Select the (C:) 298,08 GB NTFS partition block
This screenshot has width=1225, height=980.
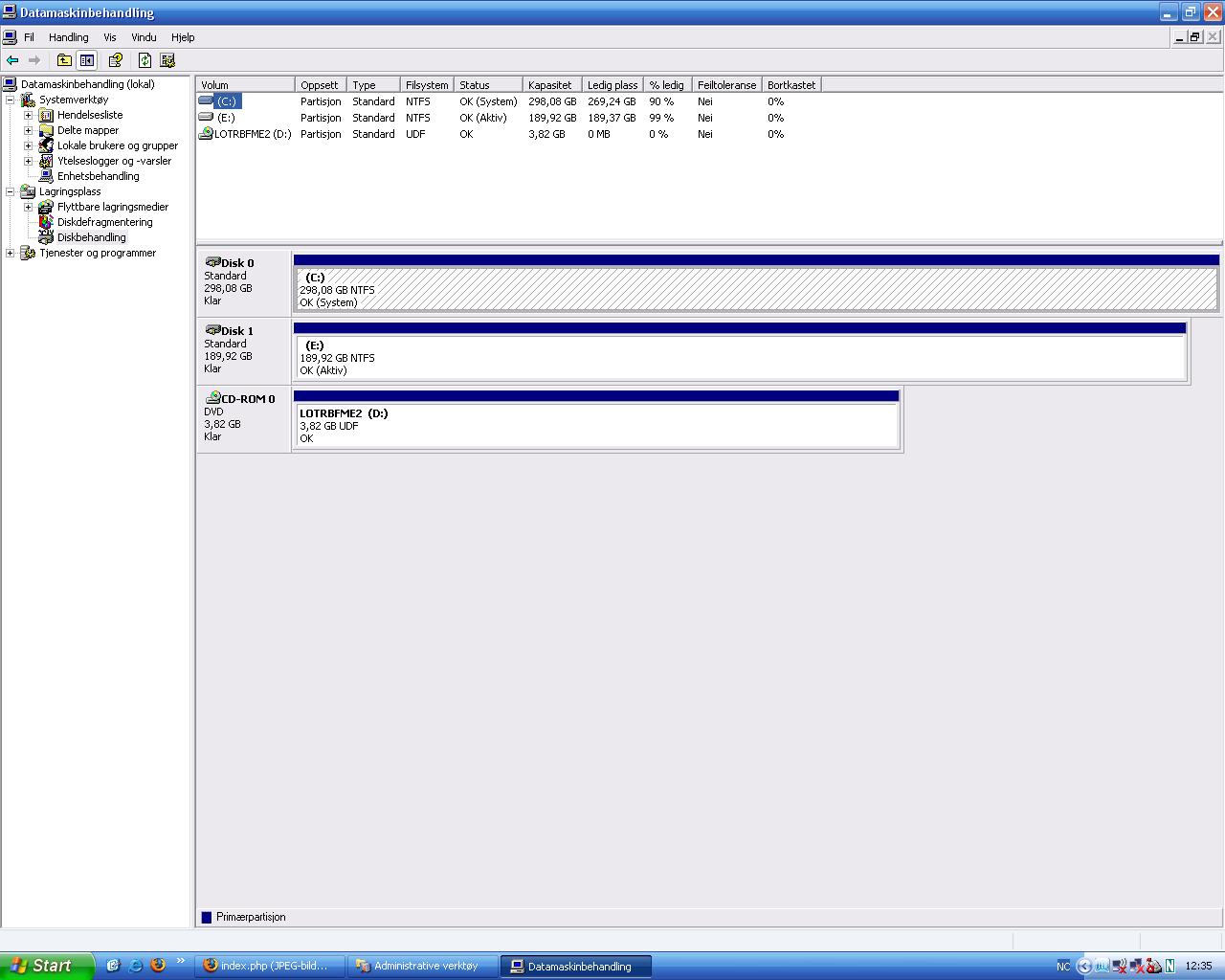pos(756,289)
